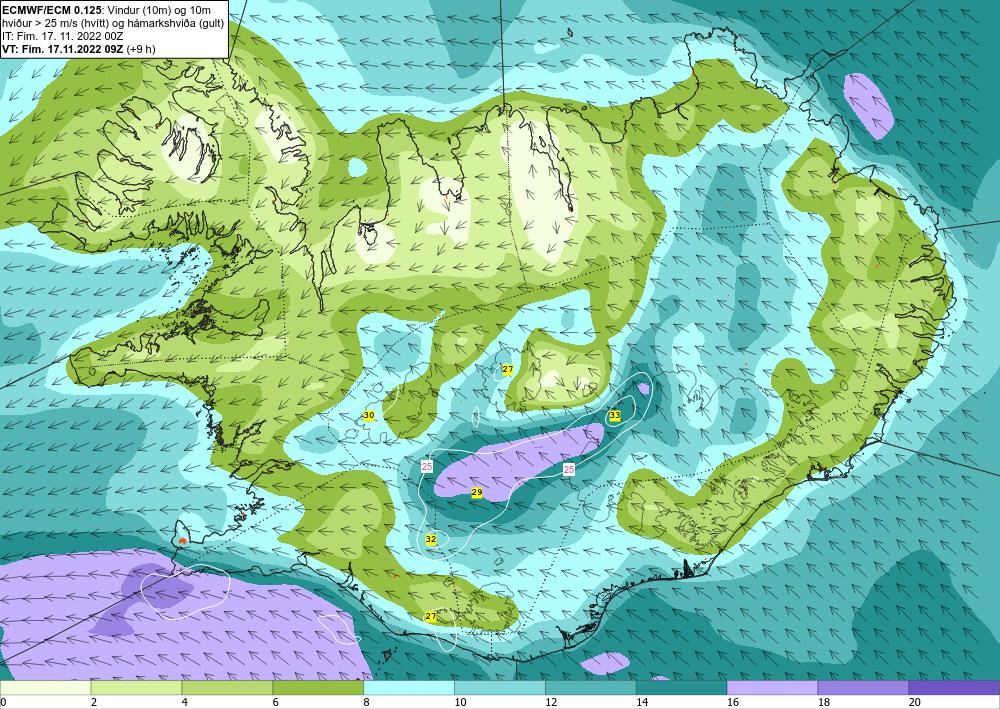Image resolution: width=1000 pixels, height=709 pixels.
Task: Select the above 20 m/s dark purple legend swatch
Action: [x=954, y=688]
